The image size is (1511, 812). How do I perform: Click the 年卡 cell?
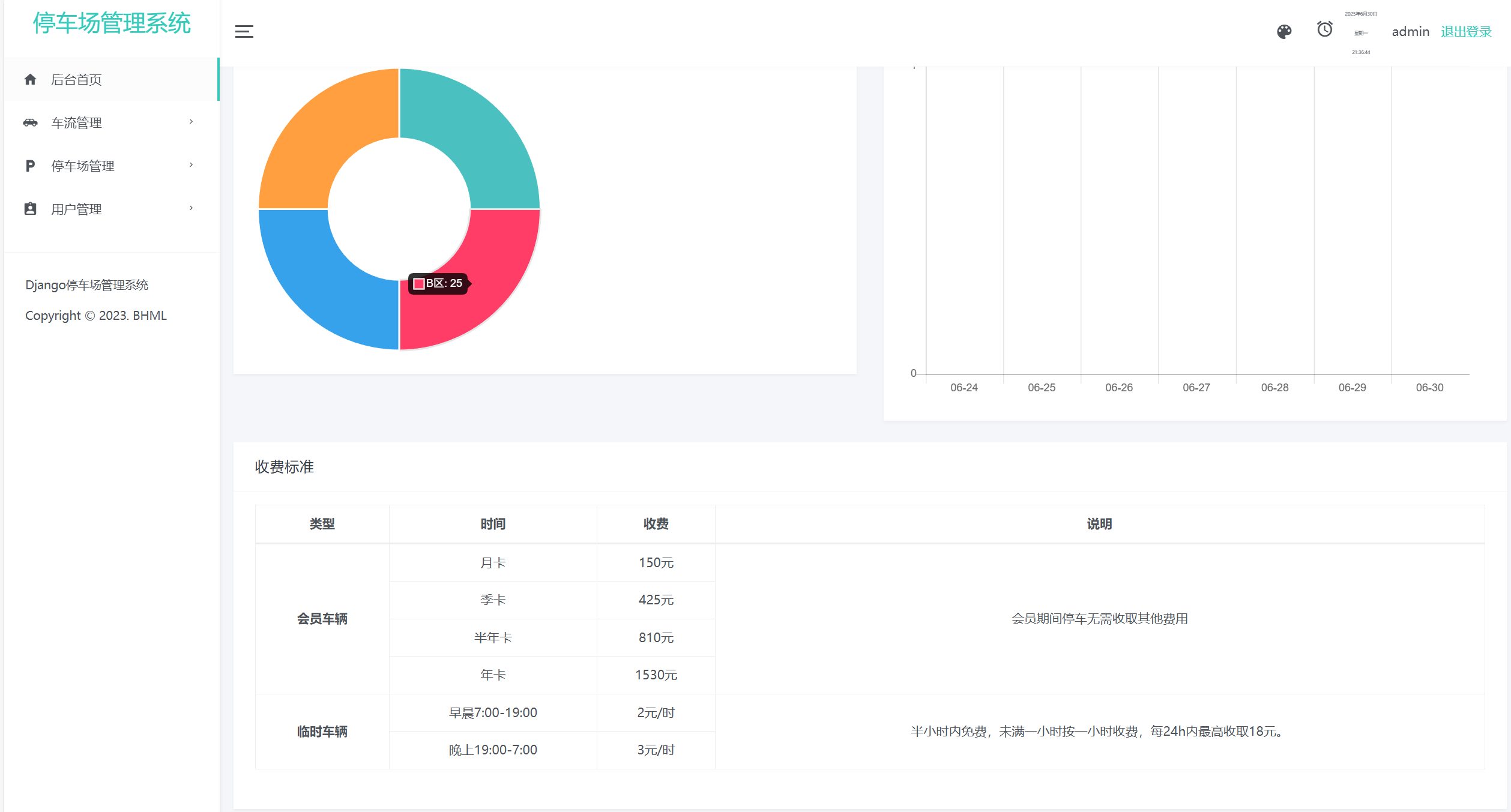point(493,675)
